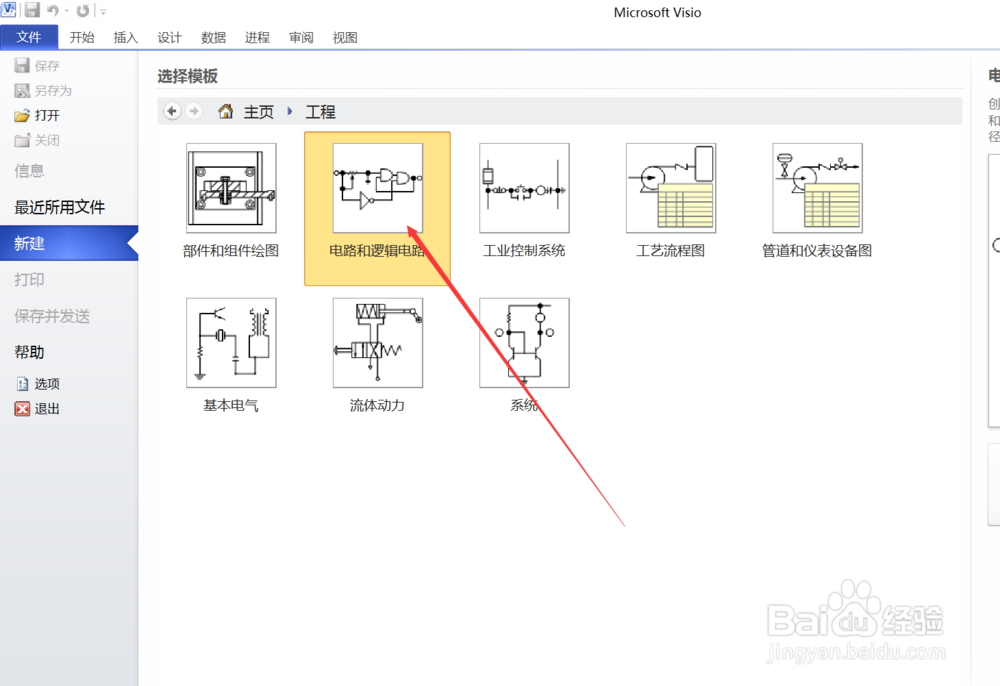
Task: Click the 流体动力 label text
Action: (378, 405)
